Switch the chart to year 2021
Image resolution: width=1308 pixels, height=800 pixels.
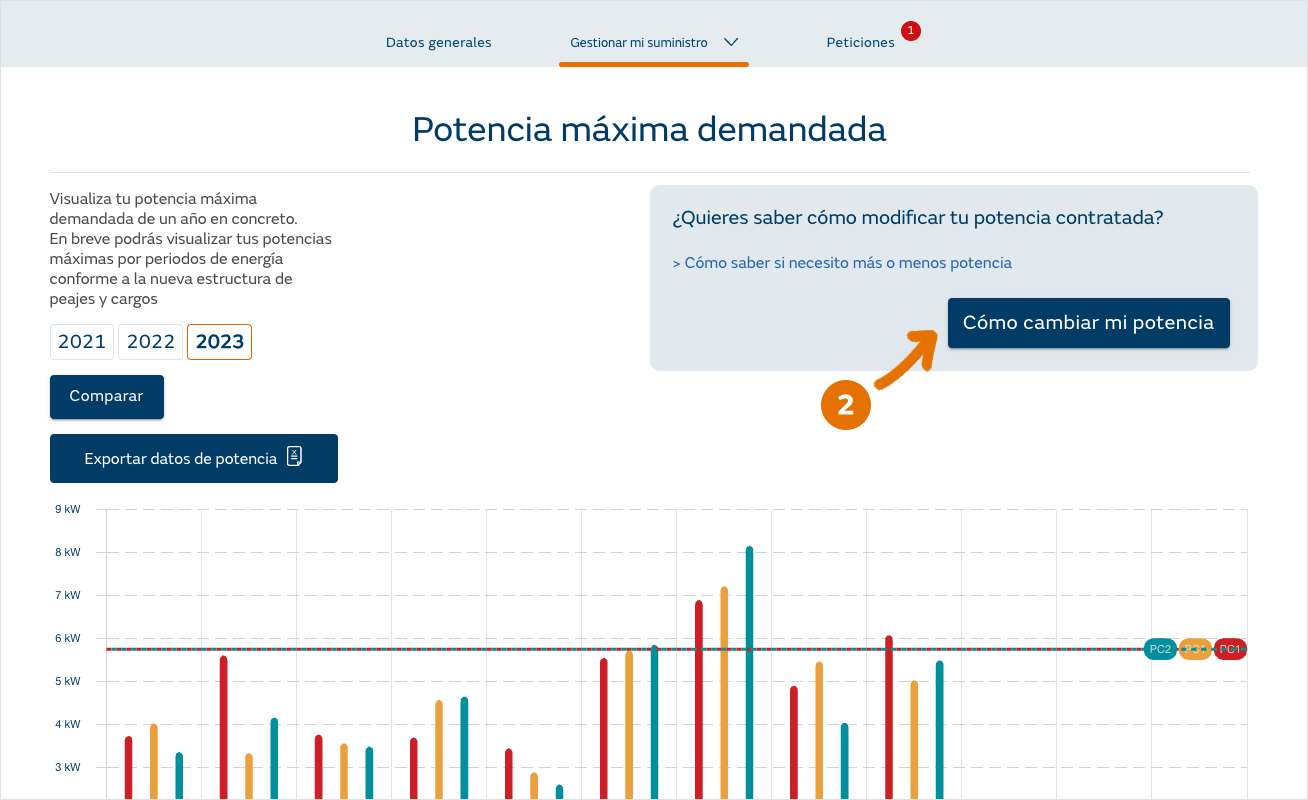[82, 342]
